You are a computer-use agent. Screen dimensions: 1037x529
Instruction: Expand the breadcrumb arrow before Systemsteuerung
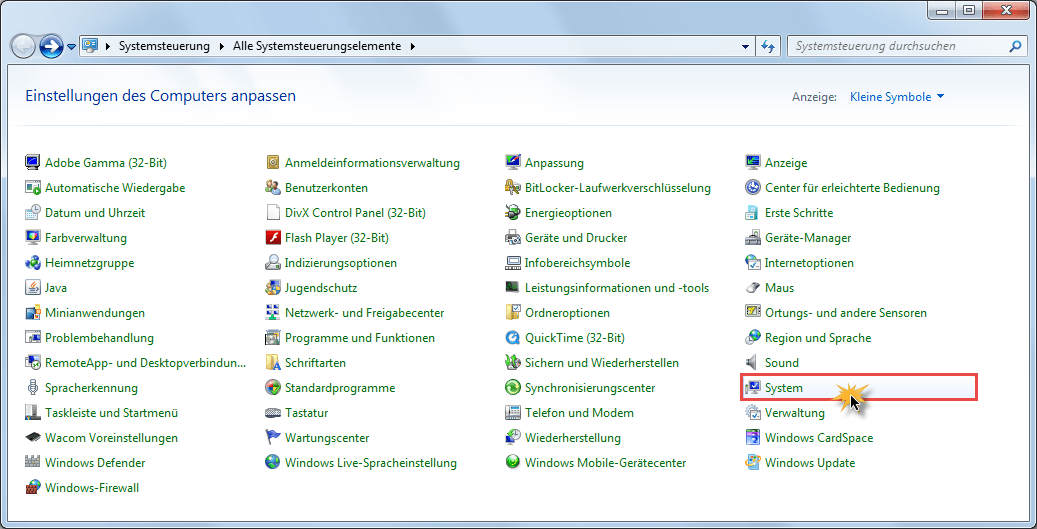107,46
